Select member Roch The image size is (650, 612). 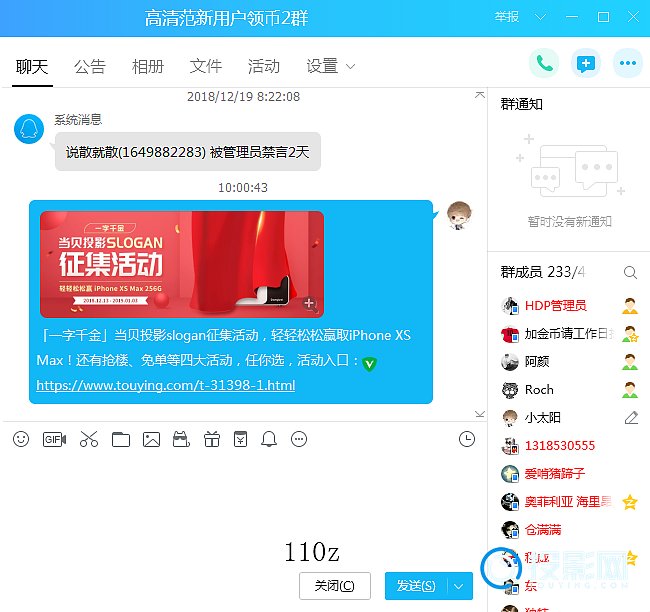(x=539, y=390)
